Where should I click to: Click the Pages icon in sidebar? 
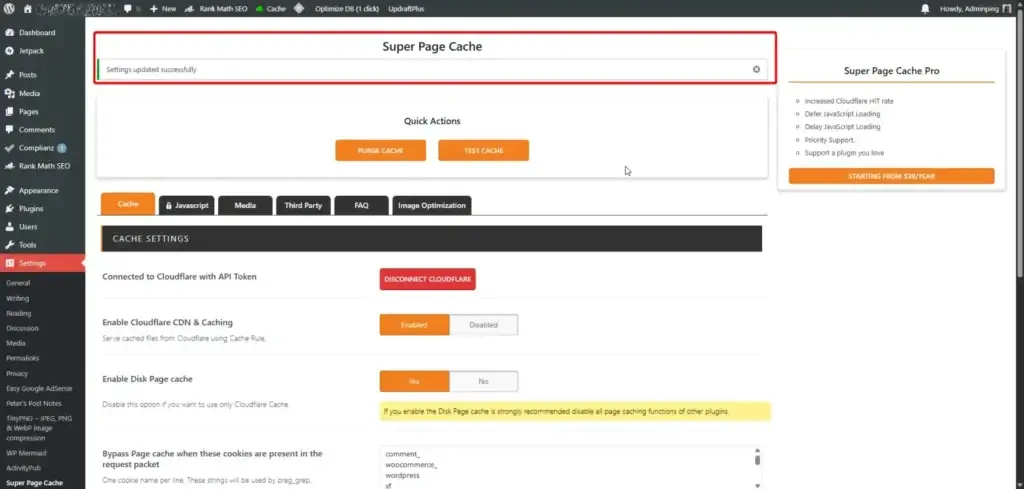[x=10, y=112]
